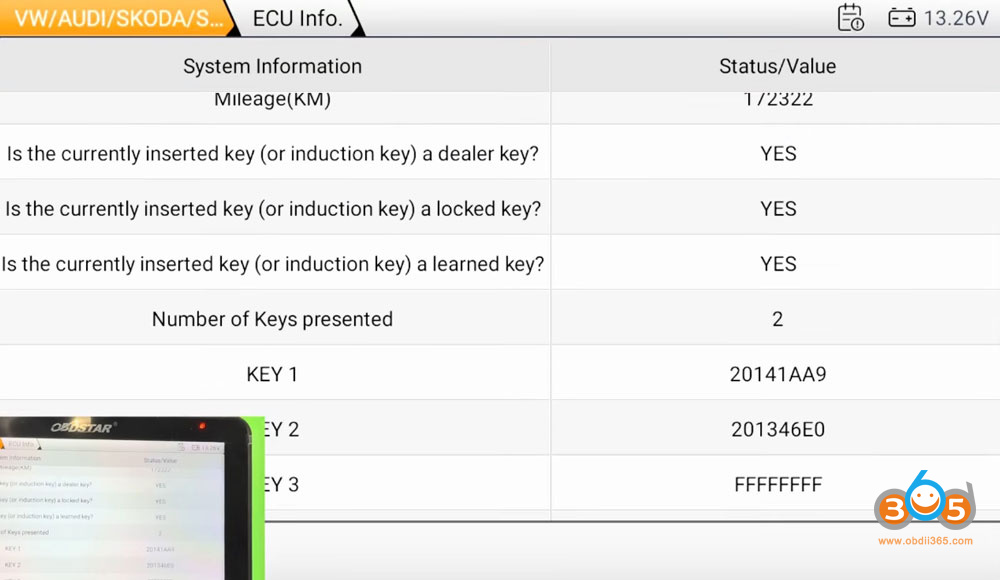Click the Mileage value 172322
This screenshot has width=1000, height=580.
(777, 100)
